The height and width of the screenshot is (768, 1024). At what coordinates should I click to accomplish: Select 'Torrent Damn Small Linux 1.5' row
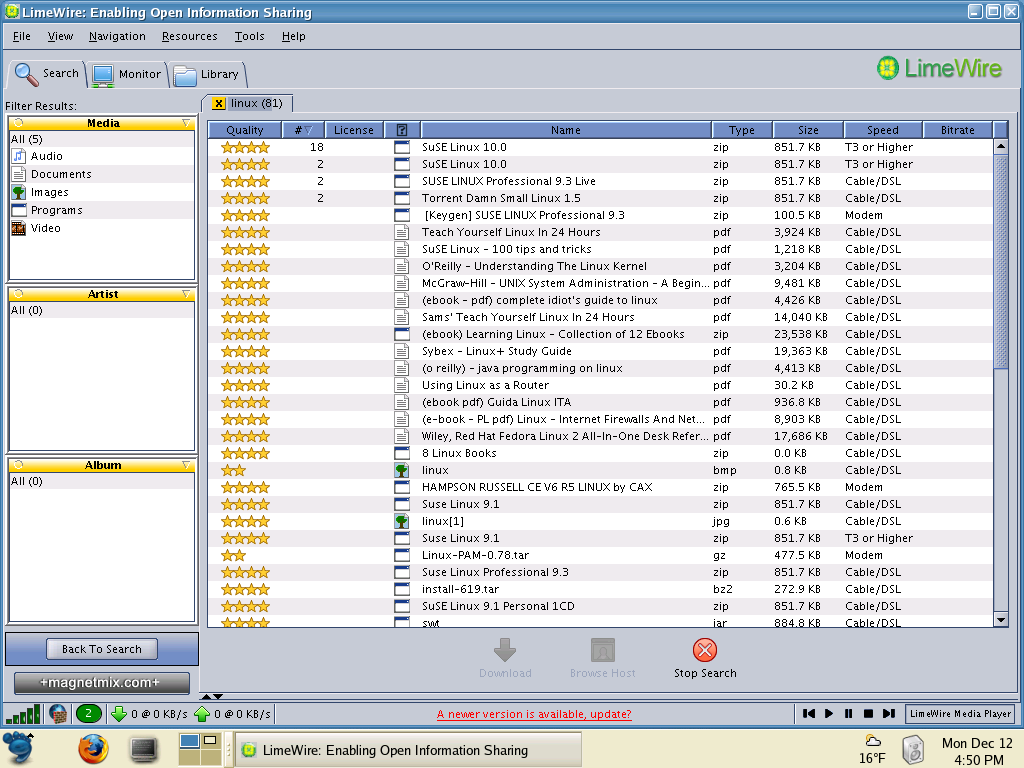pyautogui.click(x=601, y=199)
